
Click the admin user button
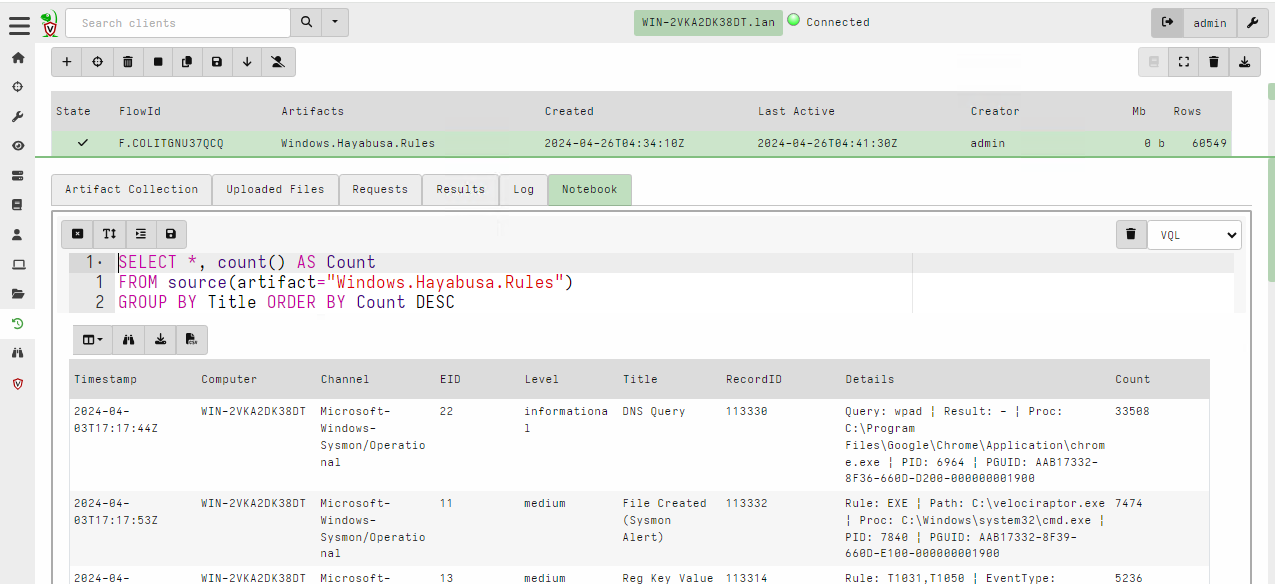pyautogui.click(x=1210, y=22)
